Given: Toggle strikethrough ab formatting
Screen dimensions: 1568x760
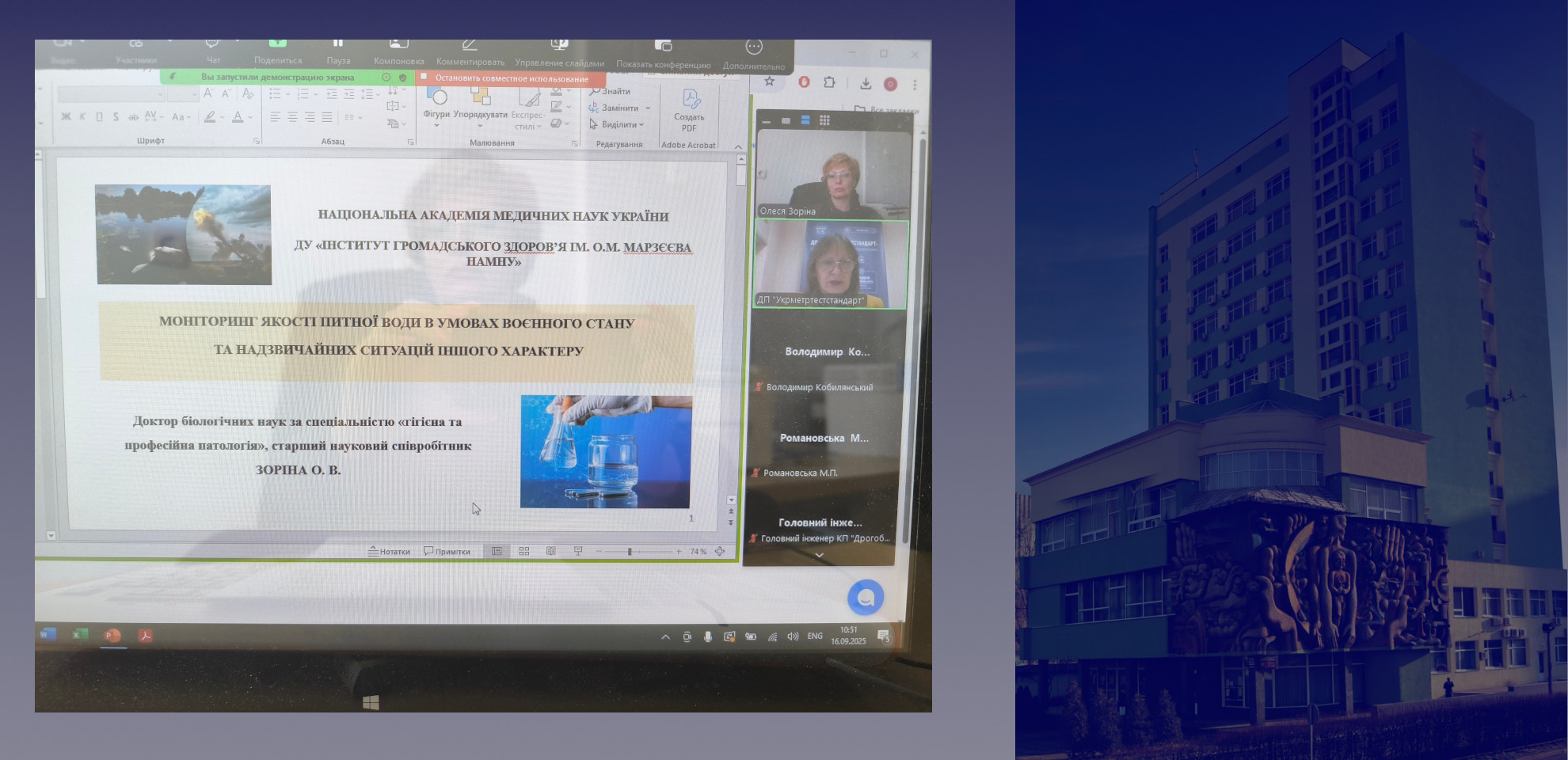Looking at the screenshot, I should tap(133, 116).
